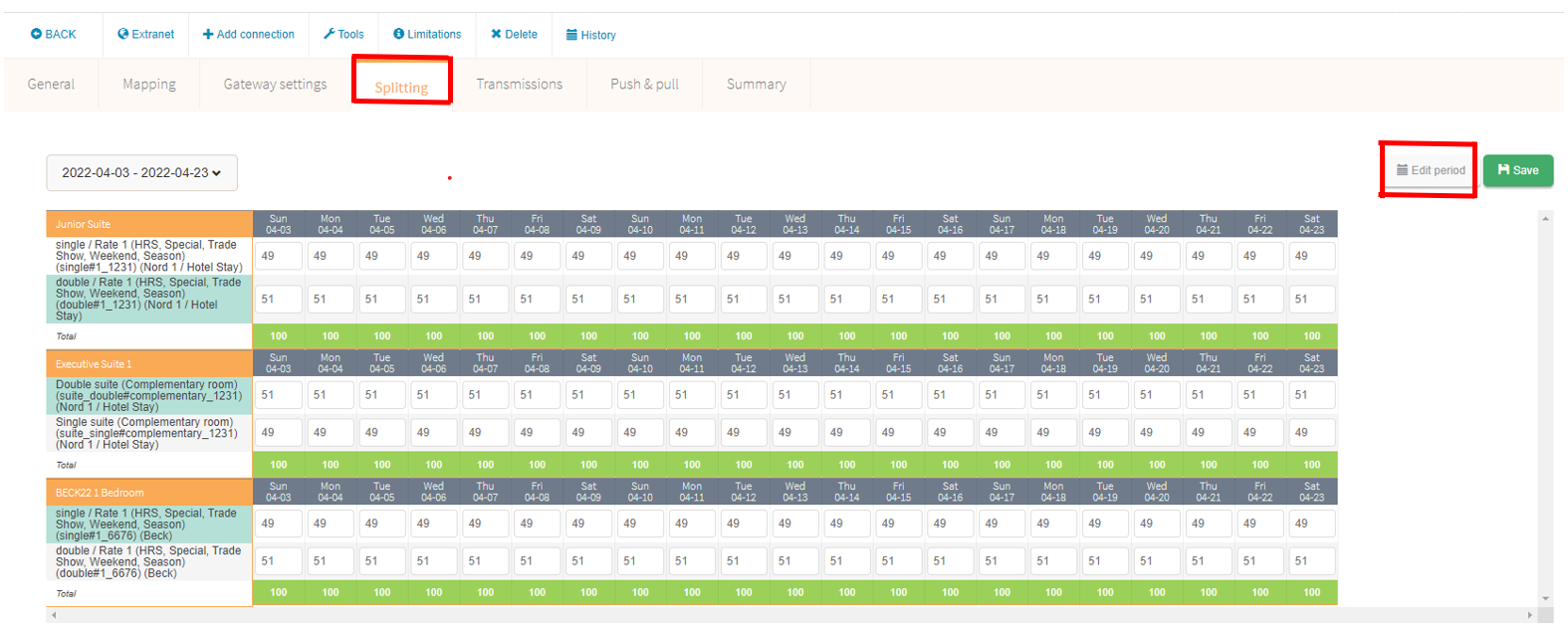This screenshot has width=1568, height=632.
Task: View the Summary tab
Action: click(x=756, y=85)
